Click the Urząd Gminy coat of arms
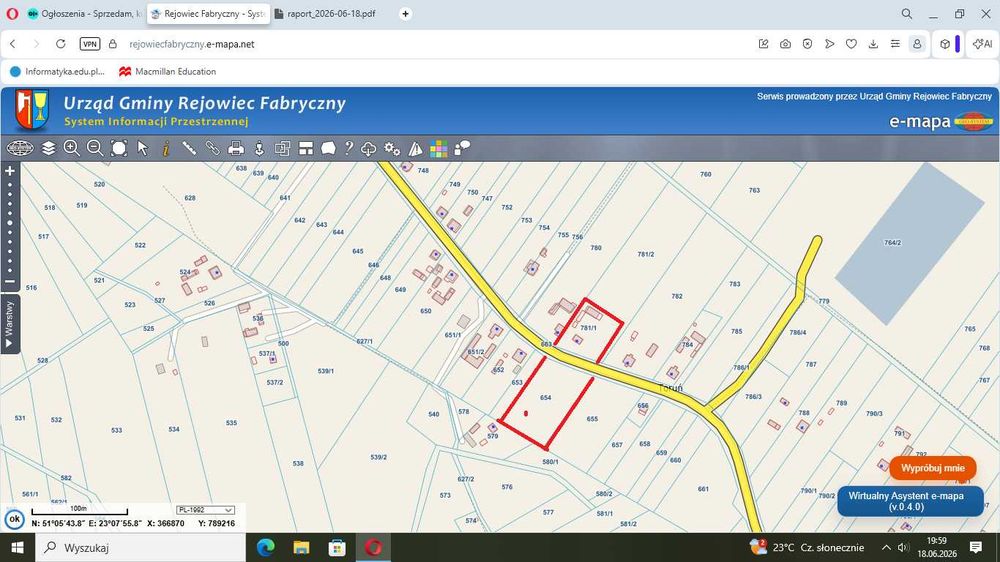The height and width of the screenshot is (562, 1000). [x=31, y=110]
